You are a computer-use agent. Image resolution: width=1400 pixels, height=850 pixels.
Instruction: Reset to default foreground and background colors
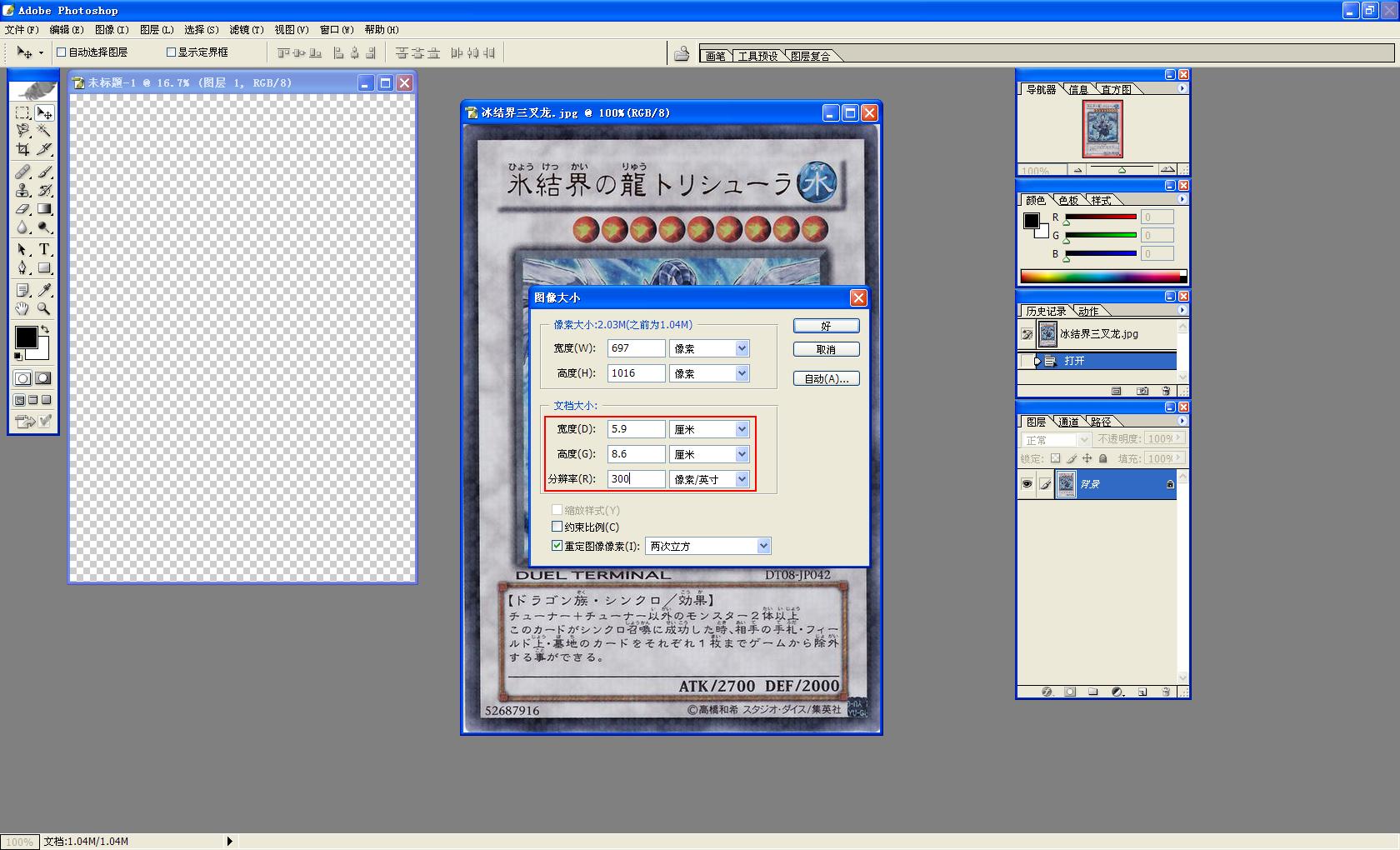[18, 357]
